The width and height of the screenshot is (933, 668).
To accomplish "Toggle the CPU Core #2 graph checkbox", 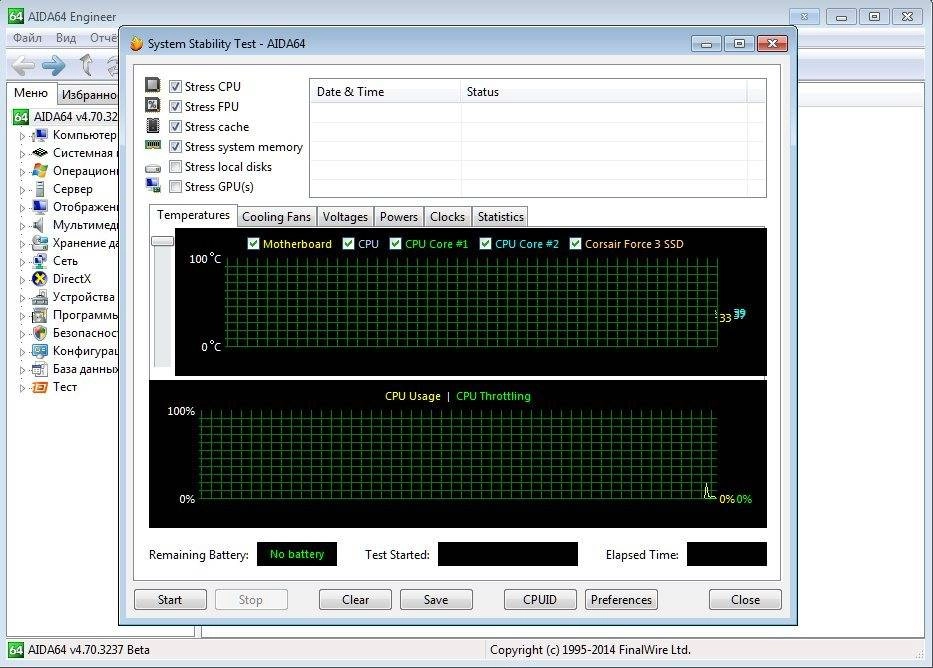I will pyautogui.click(x=486, y=243).
